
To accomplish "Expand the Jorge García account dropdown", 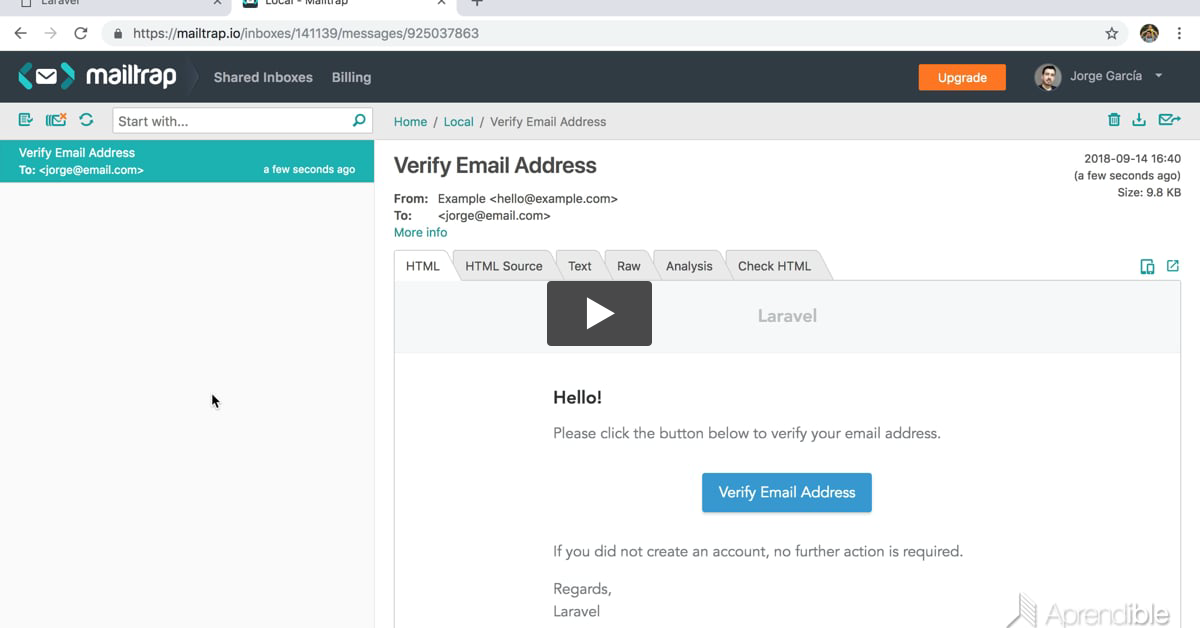I will point(1159,76).
